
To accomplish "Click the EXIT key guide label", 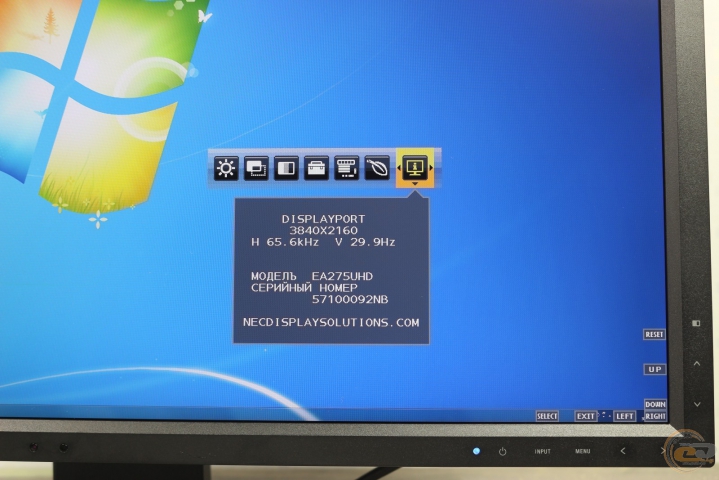I will pos(586,416).
